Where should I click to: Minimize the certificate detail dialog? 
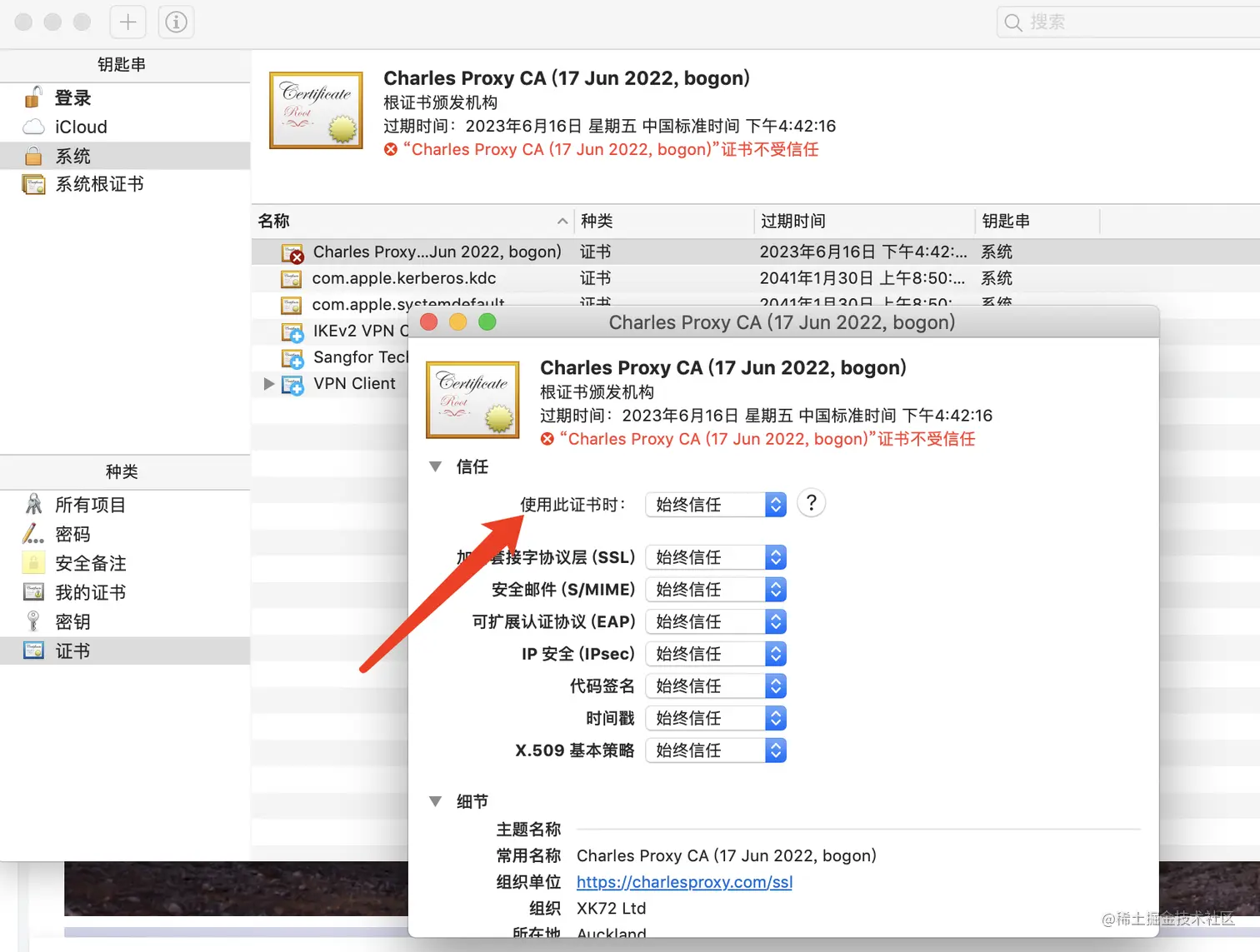coord(458,322)
